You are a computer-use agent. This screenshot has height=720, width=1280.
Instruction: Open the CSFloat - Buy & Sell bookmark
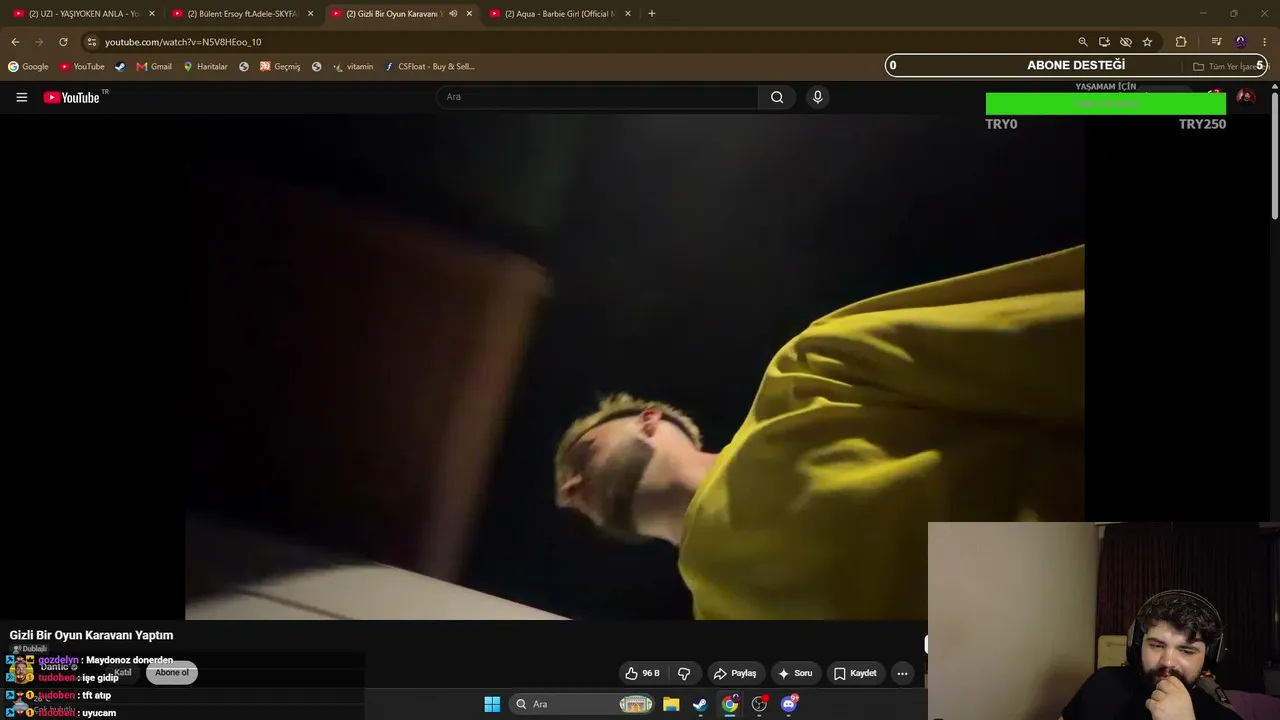tap(430, 67)
